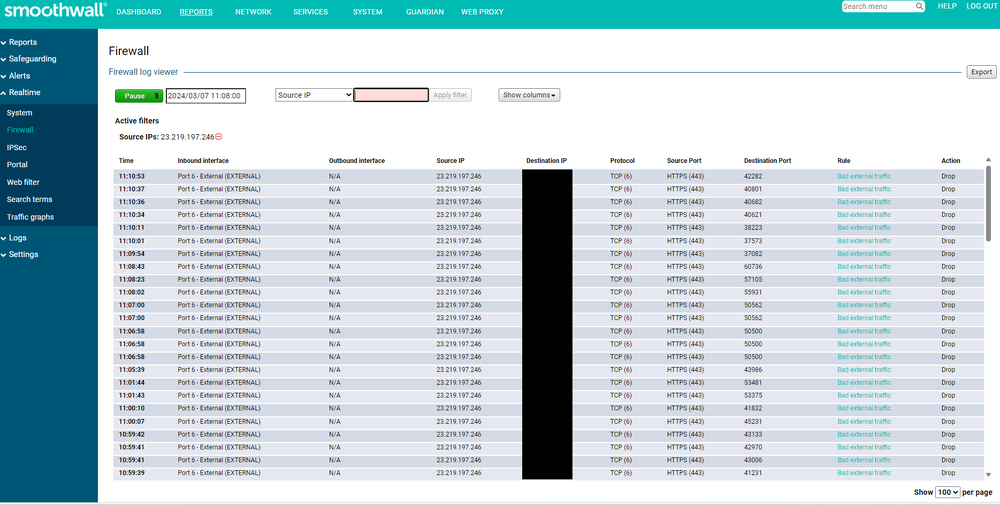Viewport: 1000px width, 505px height.
Task: Select Firewall in the Realtime sidebar
Action: coord(20,130)
